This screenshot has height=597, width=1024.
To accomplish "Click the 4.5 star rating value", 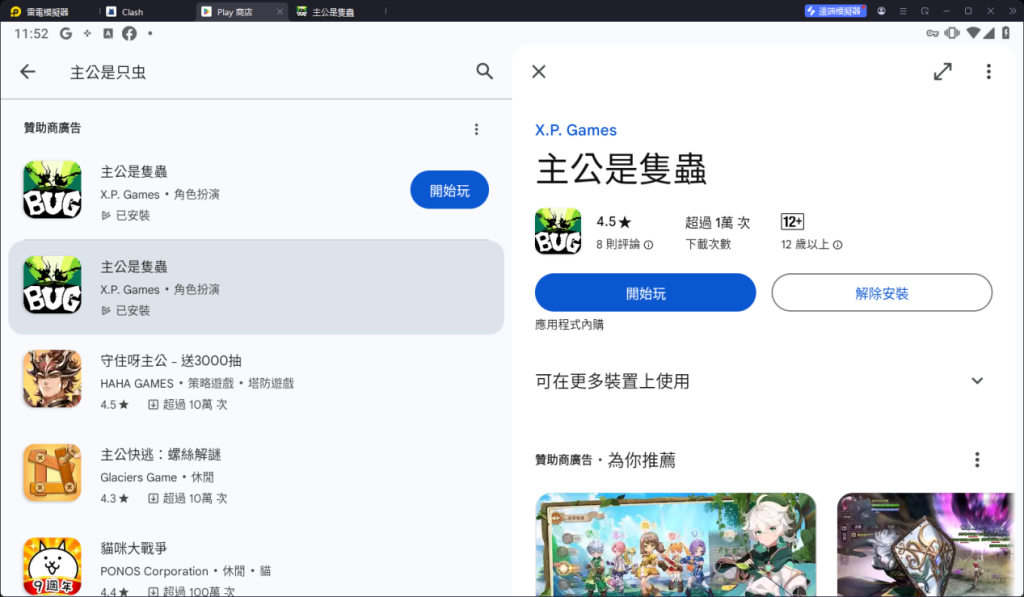I will click(613, 222).
